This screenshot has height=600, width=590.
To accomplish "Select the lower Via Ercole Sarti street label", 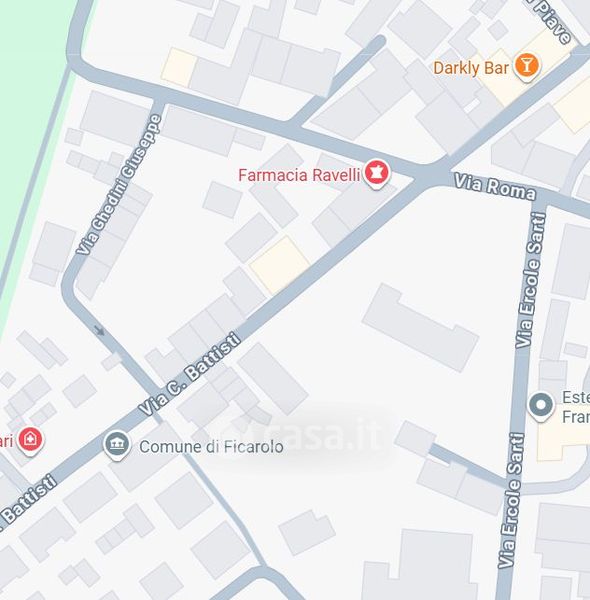I will [511, 501].
